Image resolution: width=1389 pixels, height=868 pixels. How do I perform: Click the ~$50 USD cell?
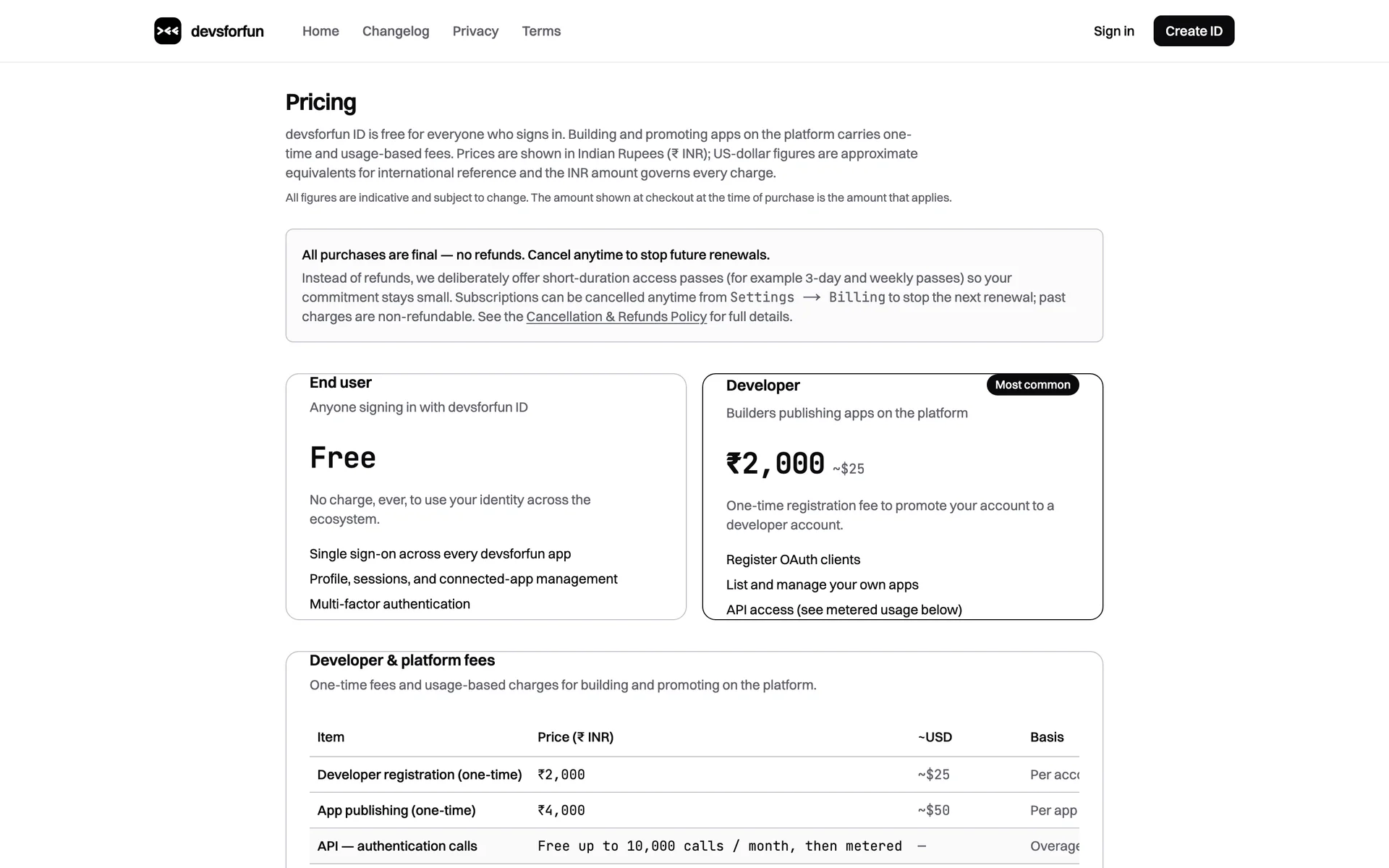coord(933,810)
